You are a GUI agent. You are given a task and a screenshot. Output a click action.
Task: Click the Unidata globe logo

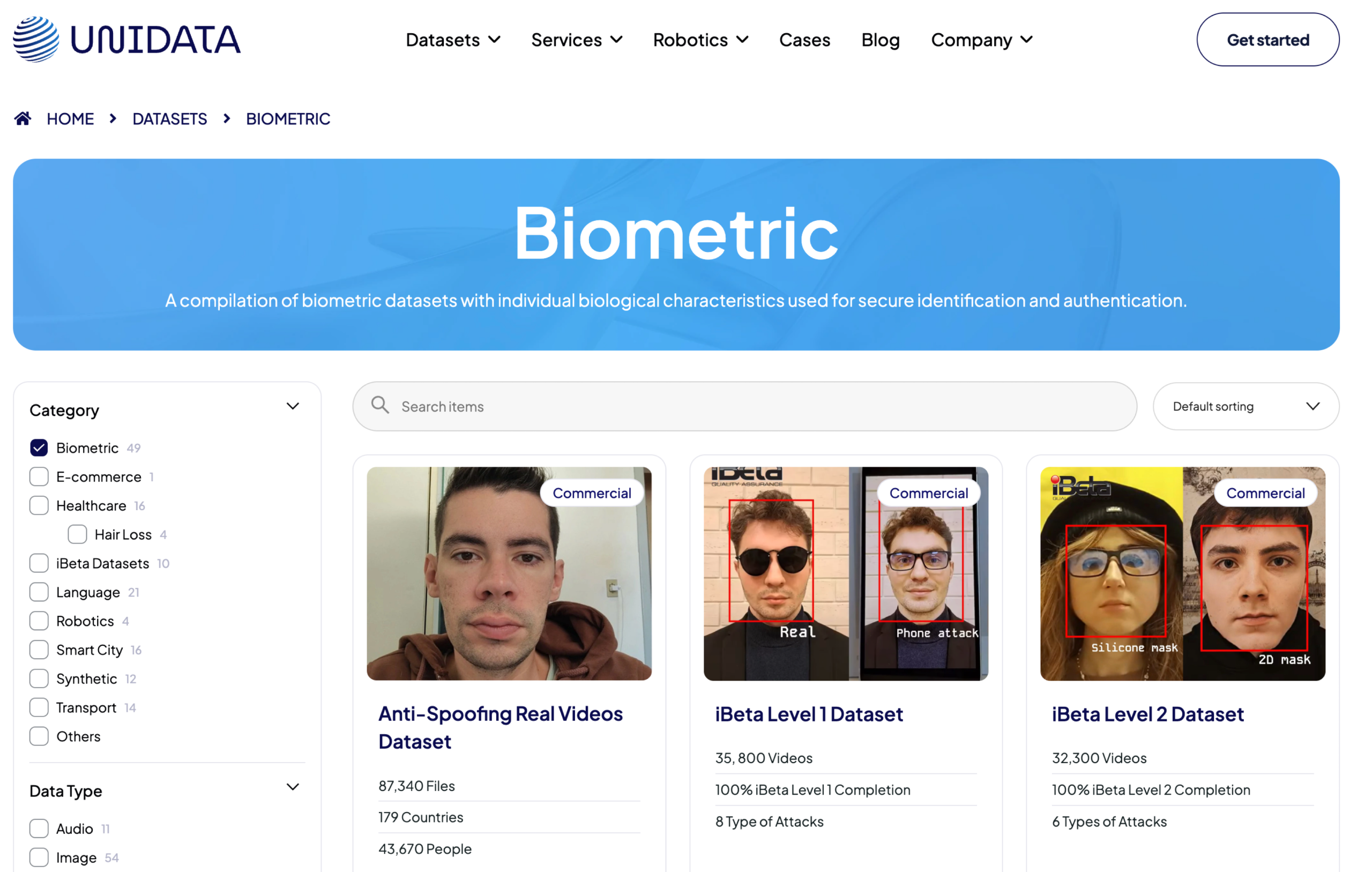pyautogui.click(x=35, y=39)
